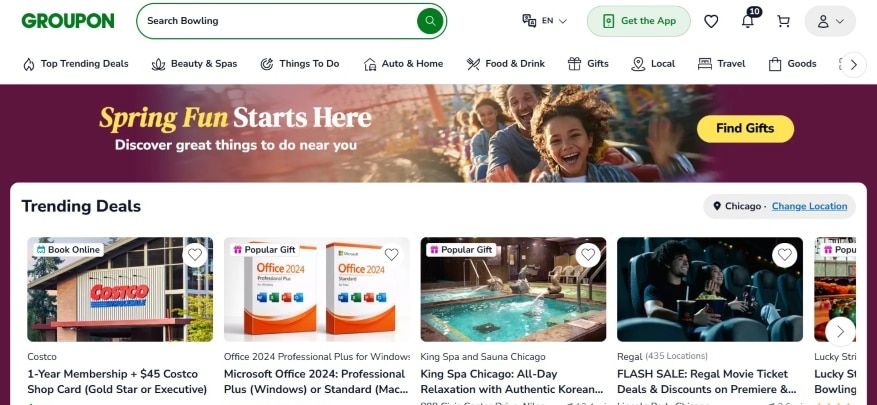The height and width of the screenshot is (405, 877).
Task: Open Microsoft Office 2024 deal title
Action: [x=315, y=382]
